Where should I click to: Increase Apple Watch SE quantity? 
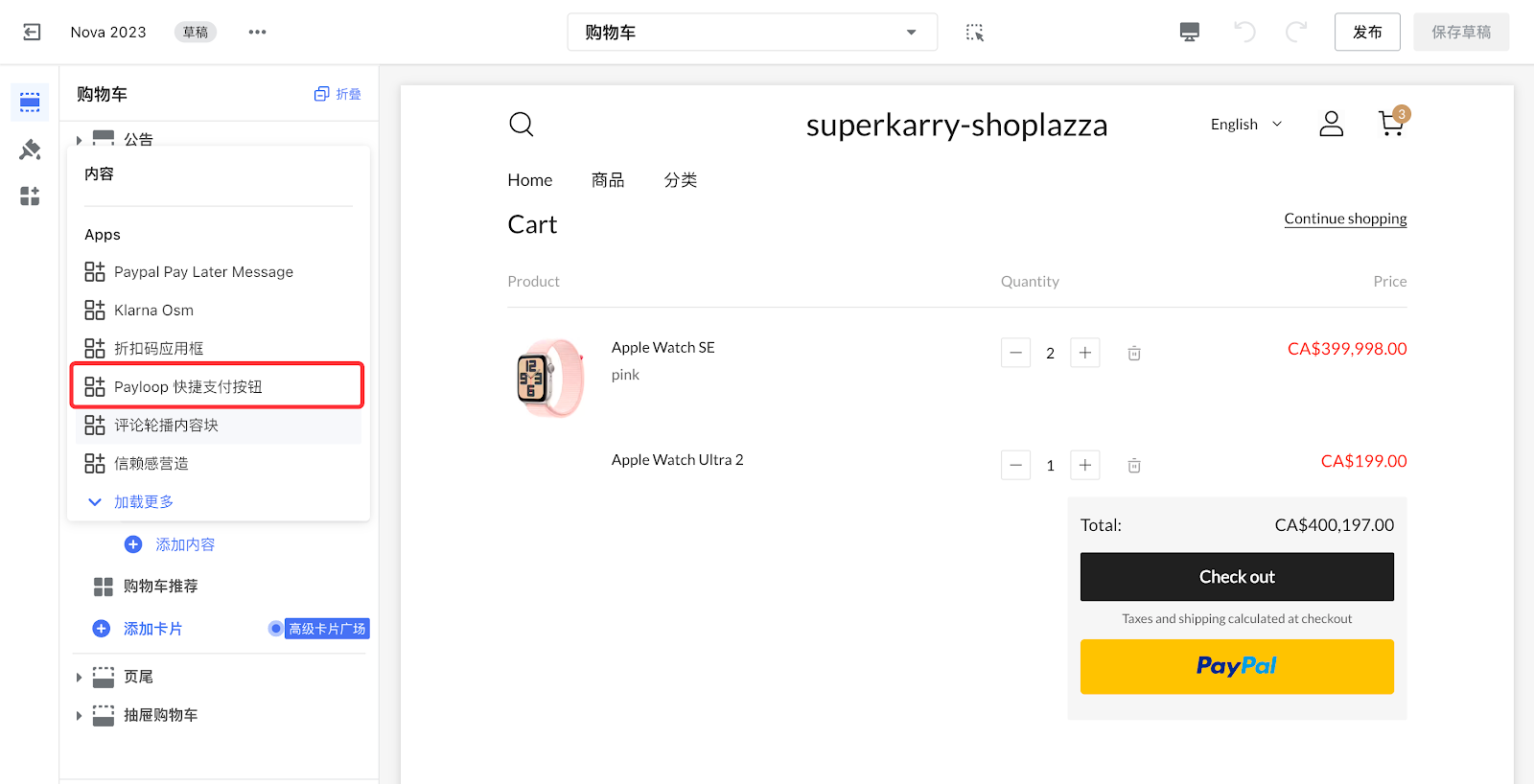(x=1084, y=353)
